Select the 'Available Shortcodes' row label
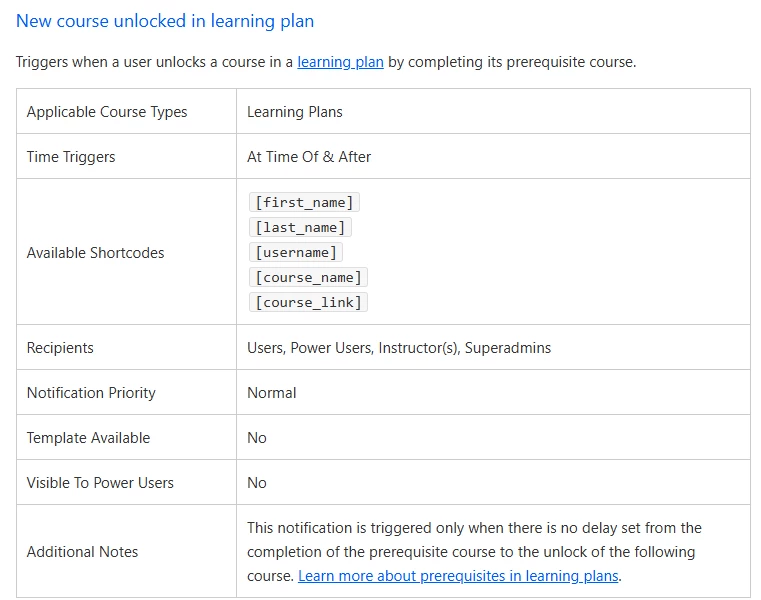Screen dimensions: 761x600 pyautogui.click(x=95, y=253)
